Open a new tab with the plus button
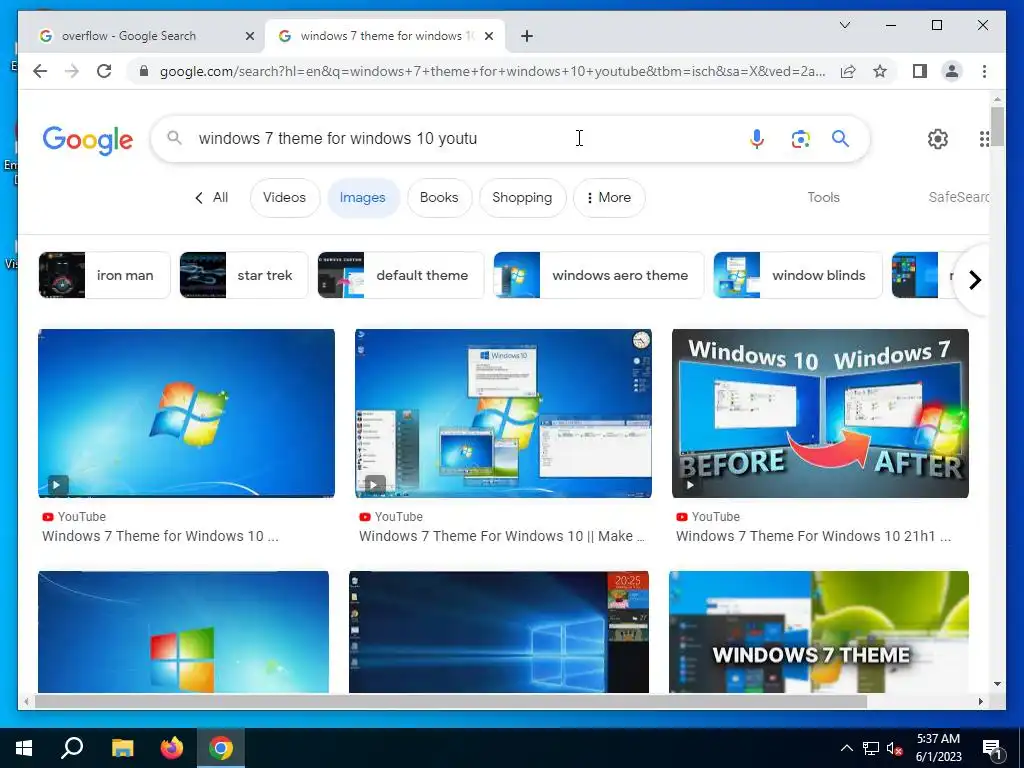 [527, 36]
